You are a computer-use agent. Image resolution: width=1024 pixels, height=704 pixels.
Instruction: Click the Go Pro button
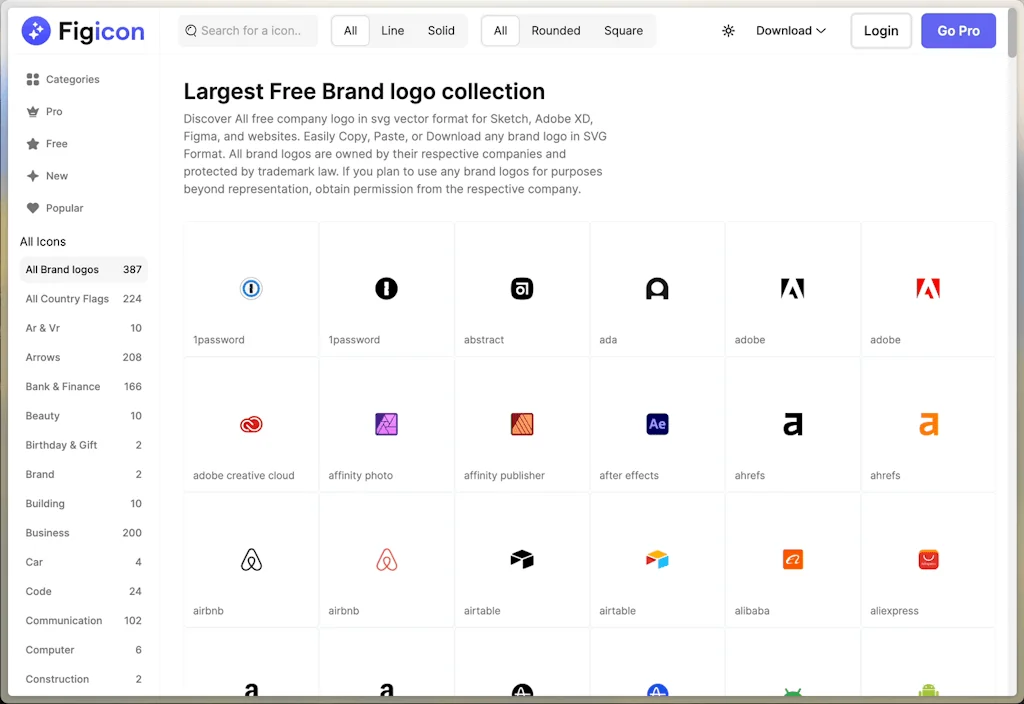tap(958, 31)
